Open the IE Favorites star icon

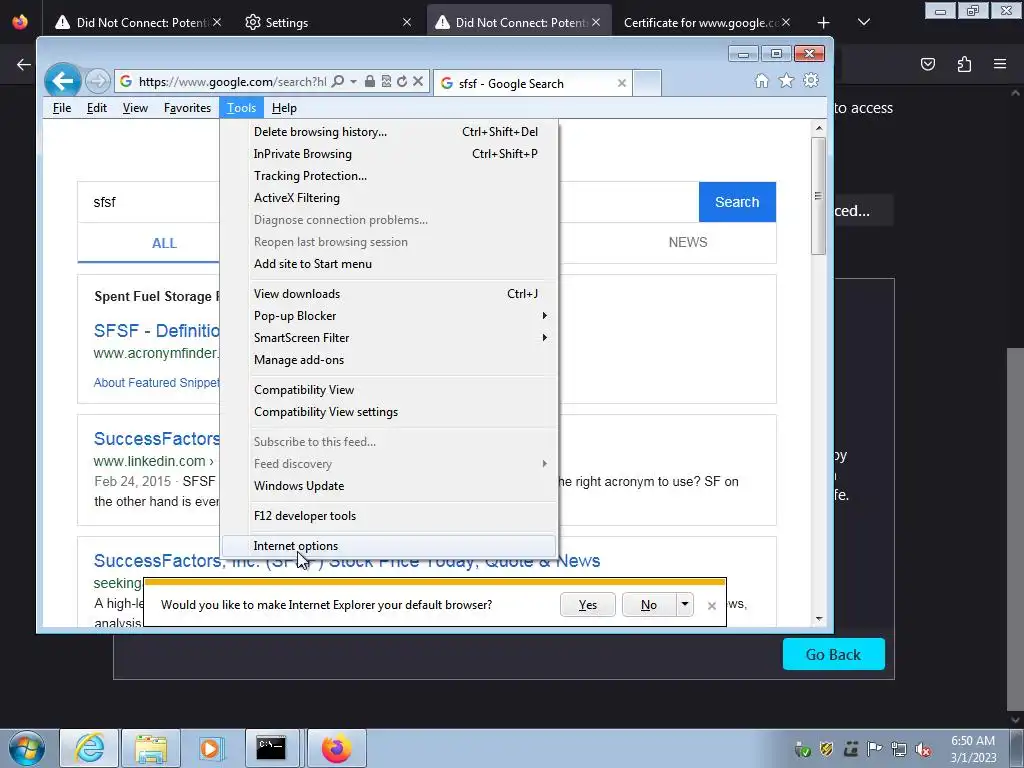point(786,81)
